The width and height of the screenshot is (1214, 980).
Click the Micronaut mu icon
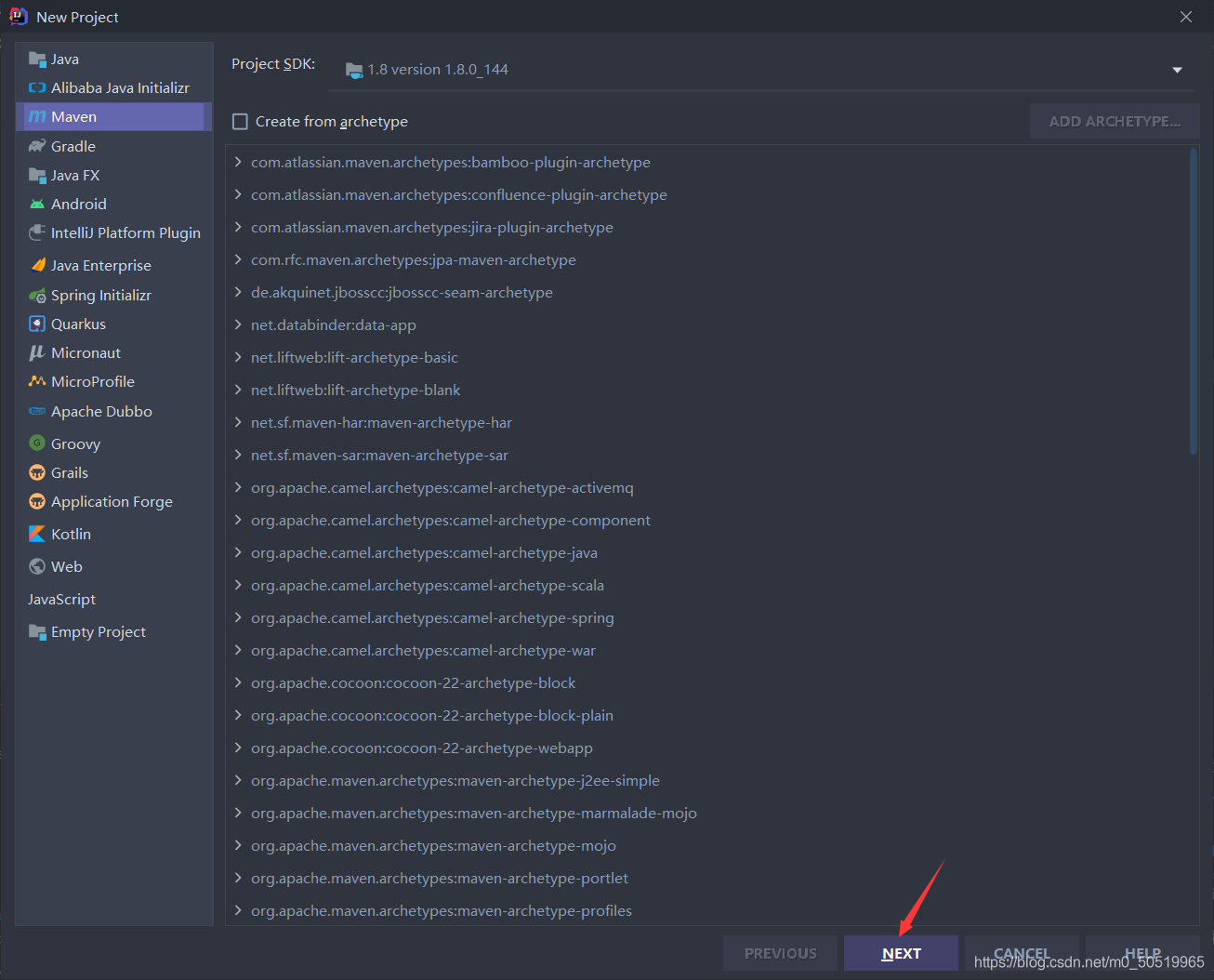click(37, 352)
